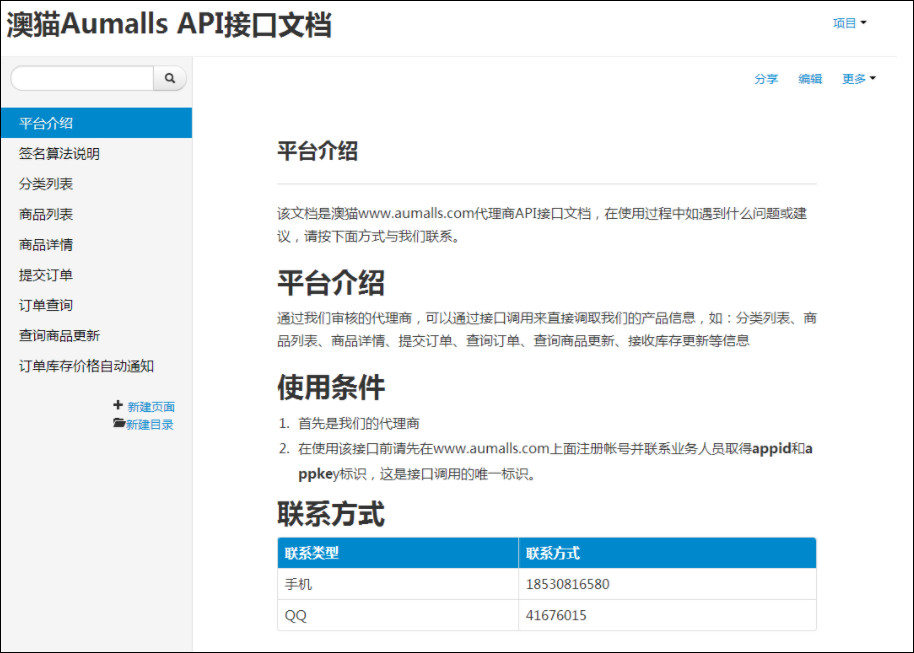Click the large 联系方式 section heading
This screenshot has width=914, height=653.
tap(331, 514)
